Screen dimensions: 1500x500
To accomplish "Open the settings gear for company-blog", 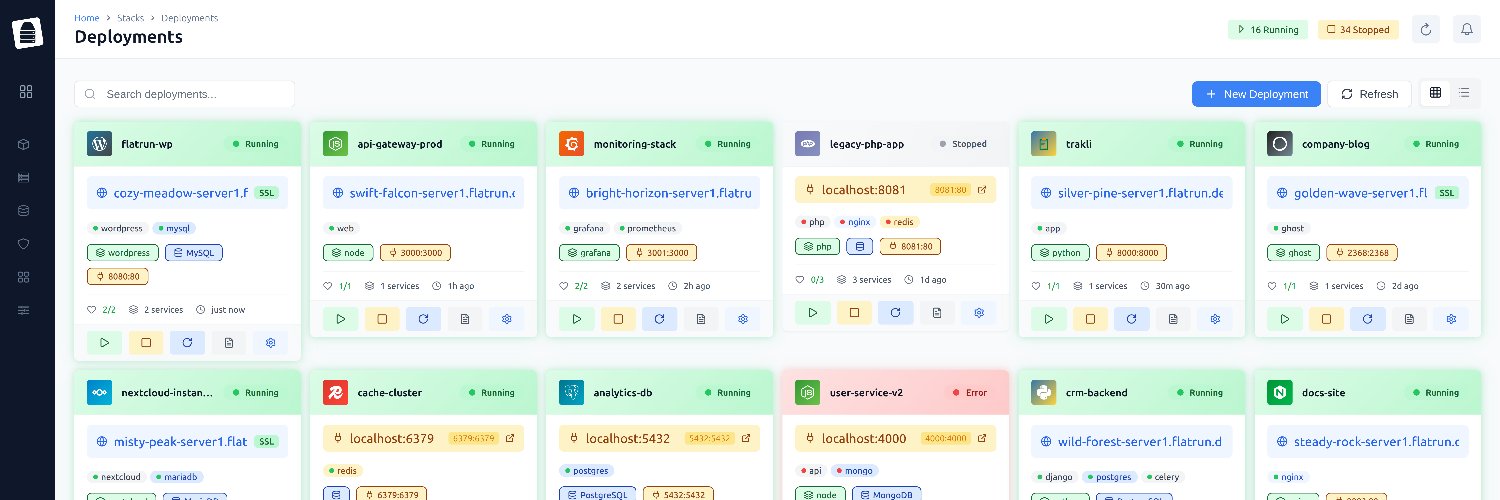I will [x=1450, y=319].
